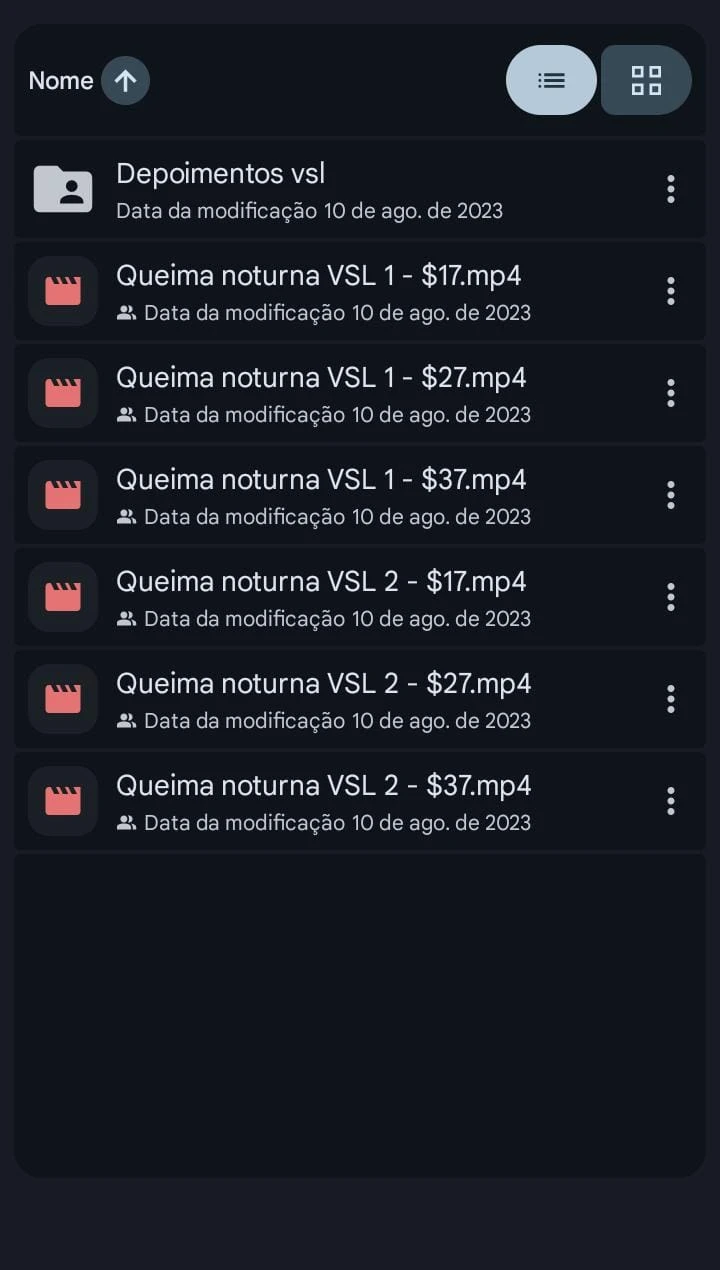
Task: Click video icon of Queima noturna VSL 1 - $37.mp4
Action: (63, 495)
